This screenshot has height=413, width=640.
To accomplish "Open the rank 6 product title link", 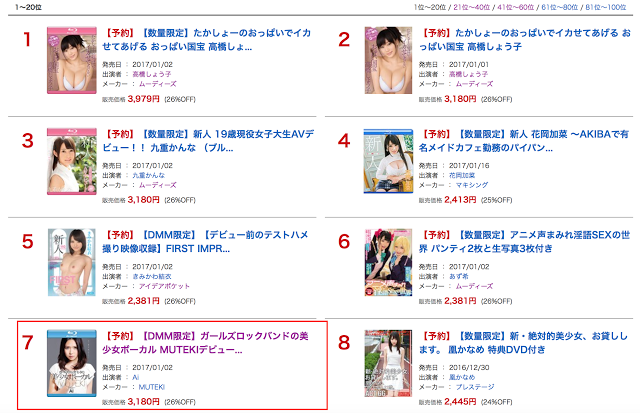I will 524,242.
